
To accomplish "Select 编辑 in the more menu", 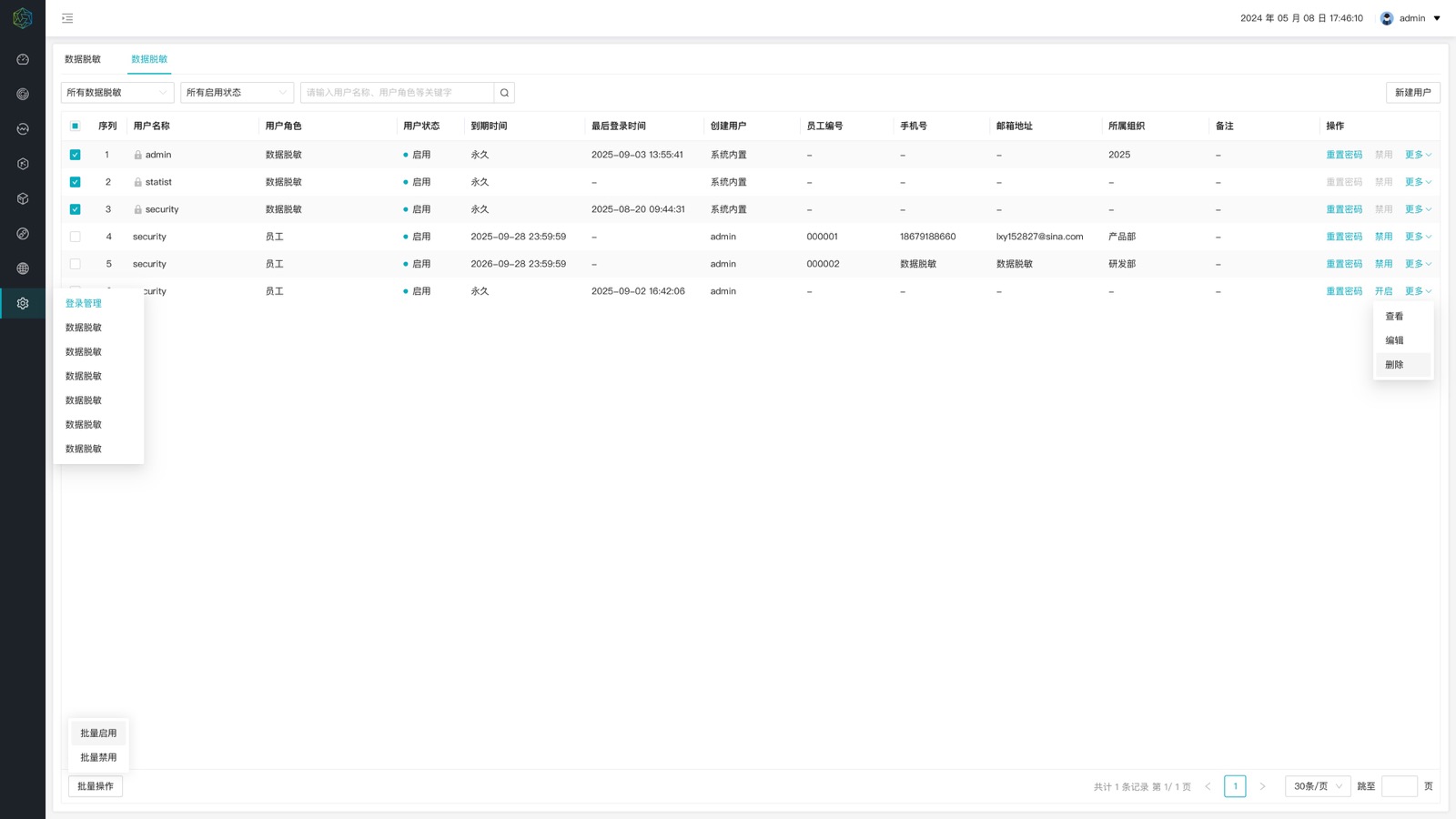I will [x=1402, y=340].
